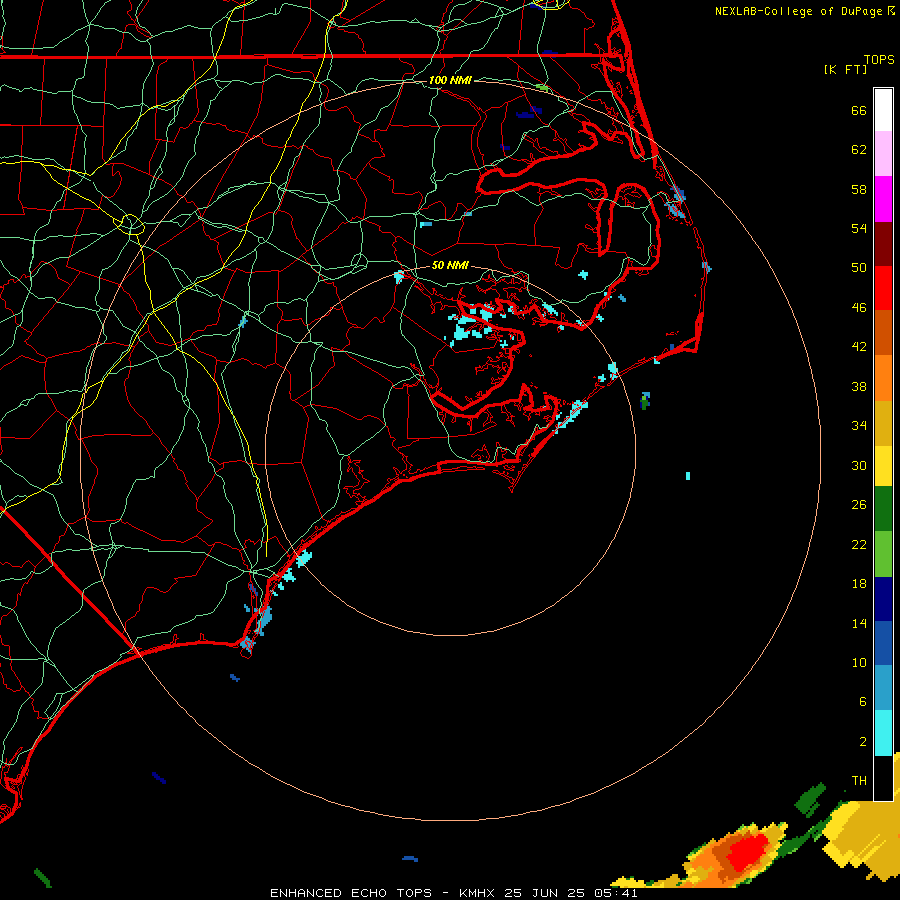900x900 pixels.
Task: Click the legend value '46'
Action: click(859, 307)
